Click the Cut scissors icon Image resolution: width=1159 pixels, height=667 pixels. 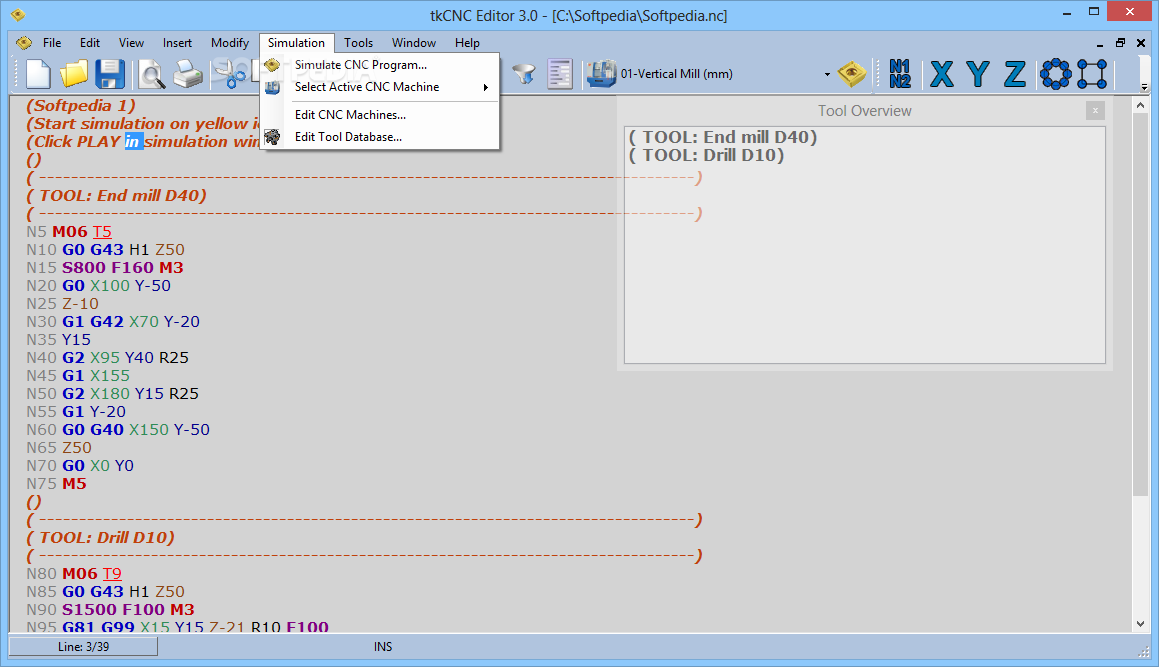pyautogui.click(x=231, y=75)
